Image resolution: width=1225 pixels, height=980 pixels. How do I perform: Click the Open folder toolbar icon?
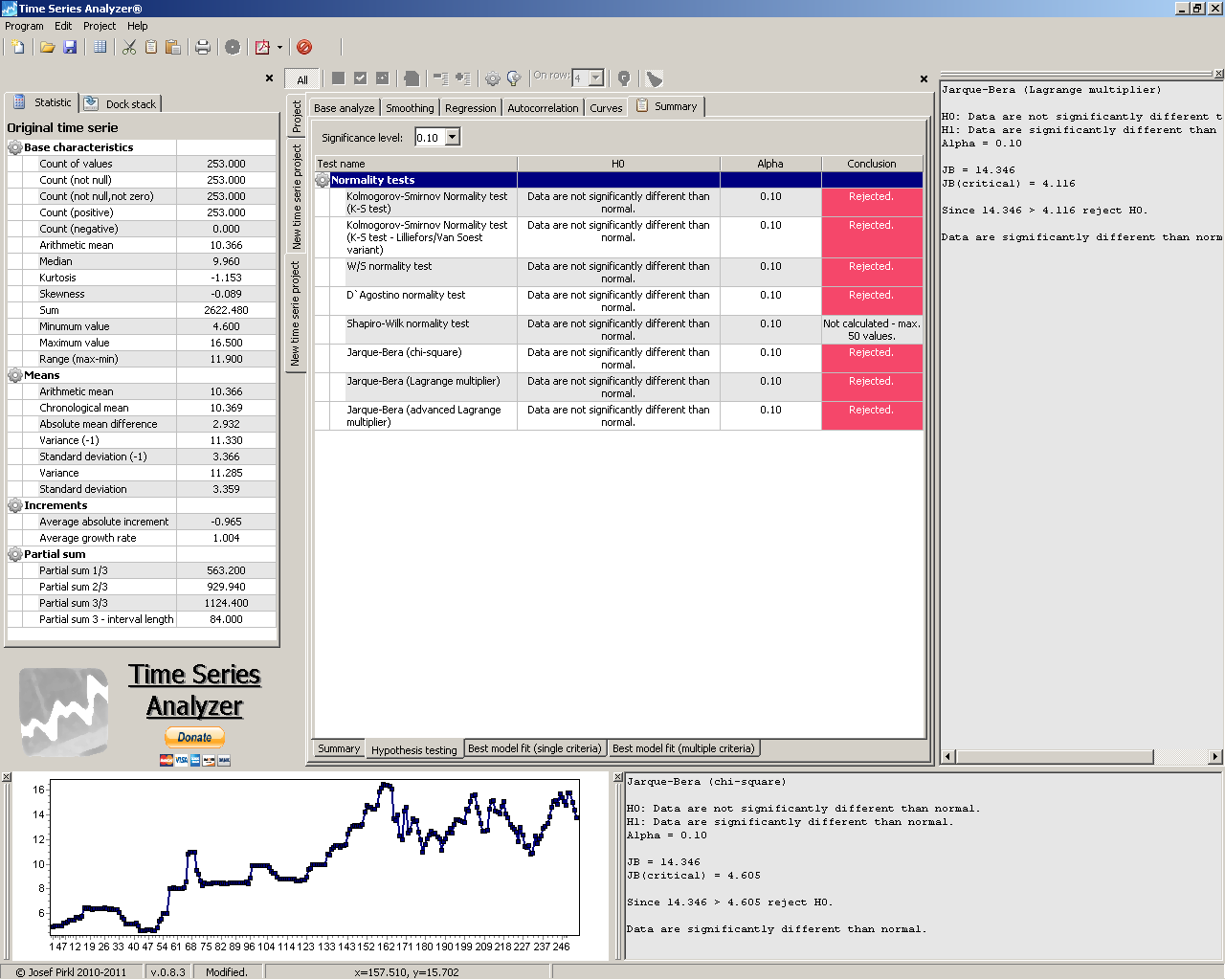pyautogui.click(x=47, y=47)
